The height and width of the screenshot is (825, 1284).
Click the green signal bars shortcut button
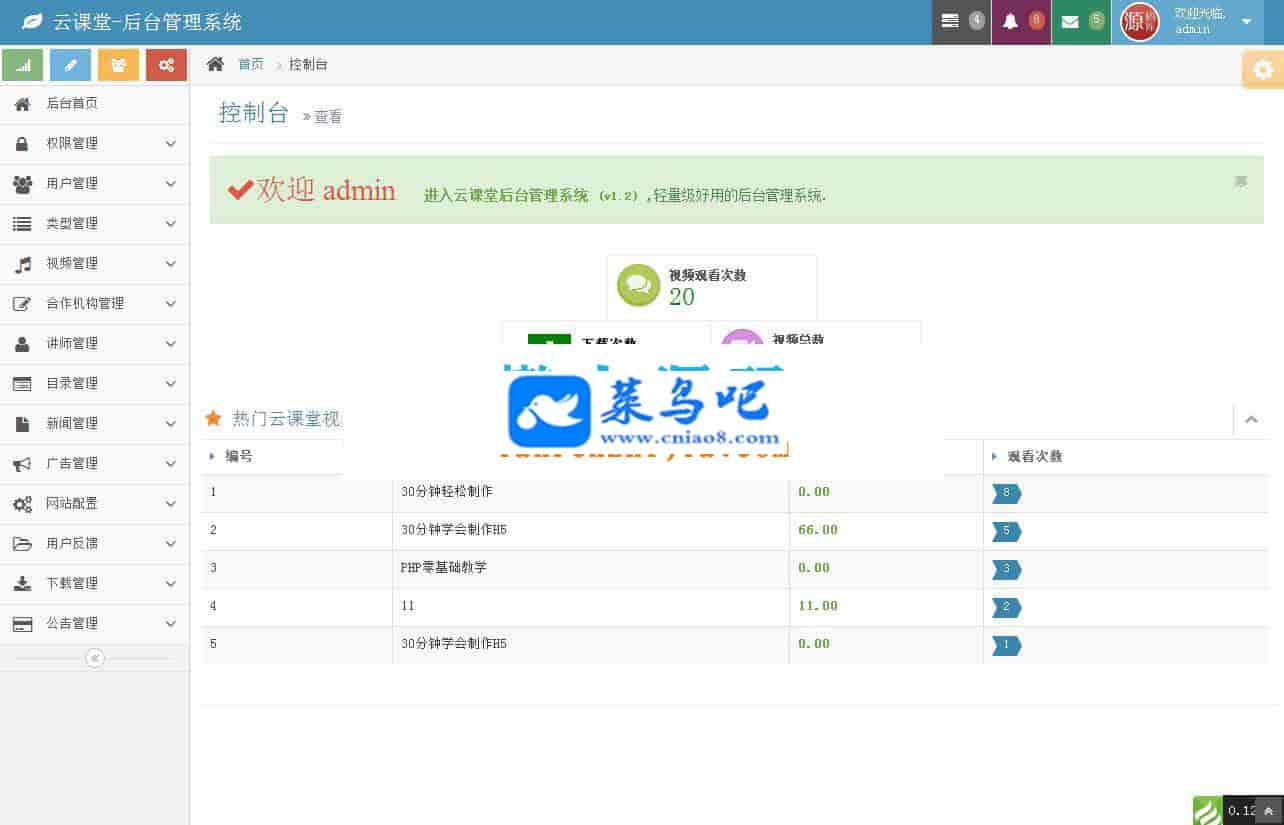[23, 65]
